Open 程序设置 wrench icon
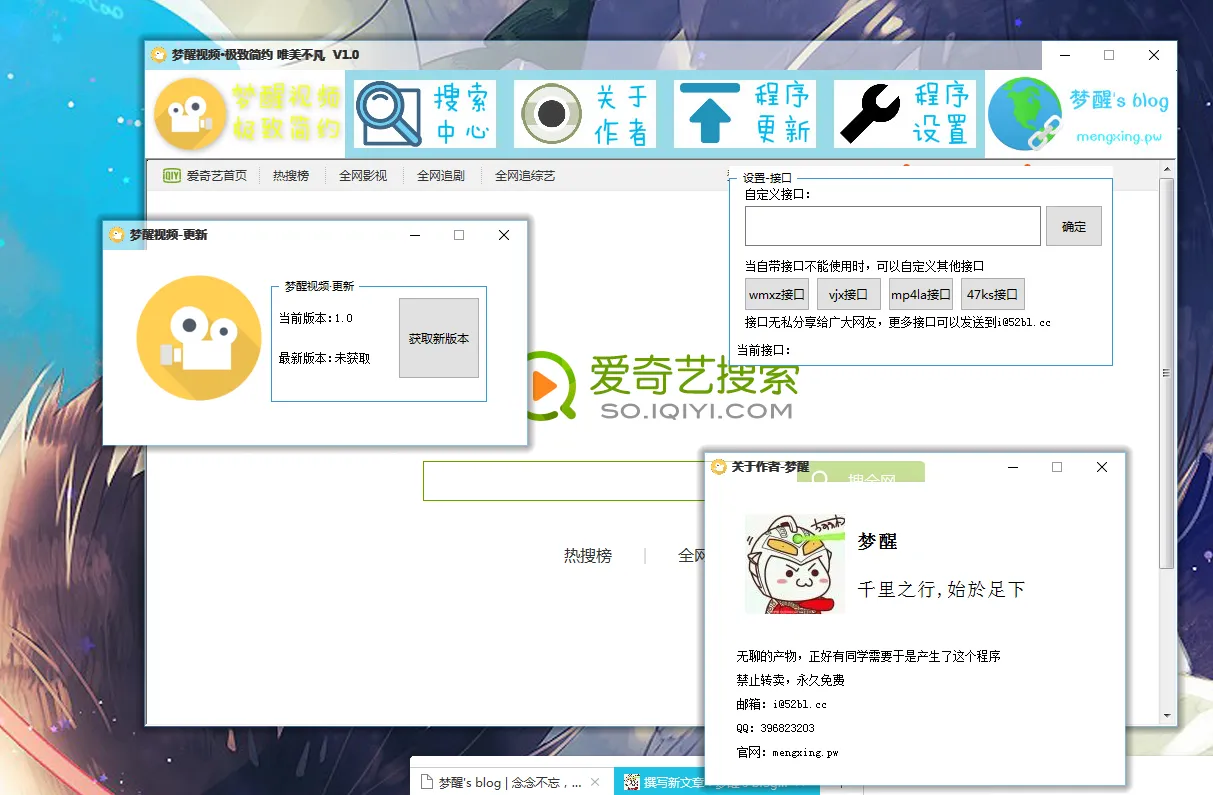This screenshot has height=795, width=1213. (x=869, y=114)
